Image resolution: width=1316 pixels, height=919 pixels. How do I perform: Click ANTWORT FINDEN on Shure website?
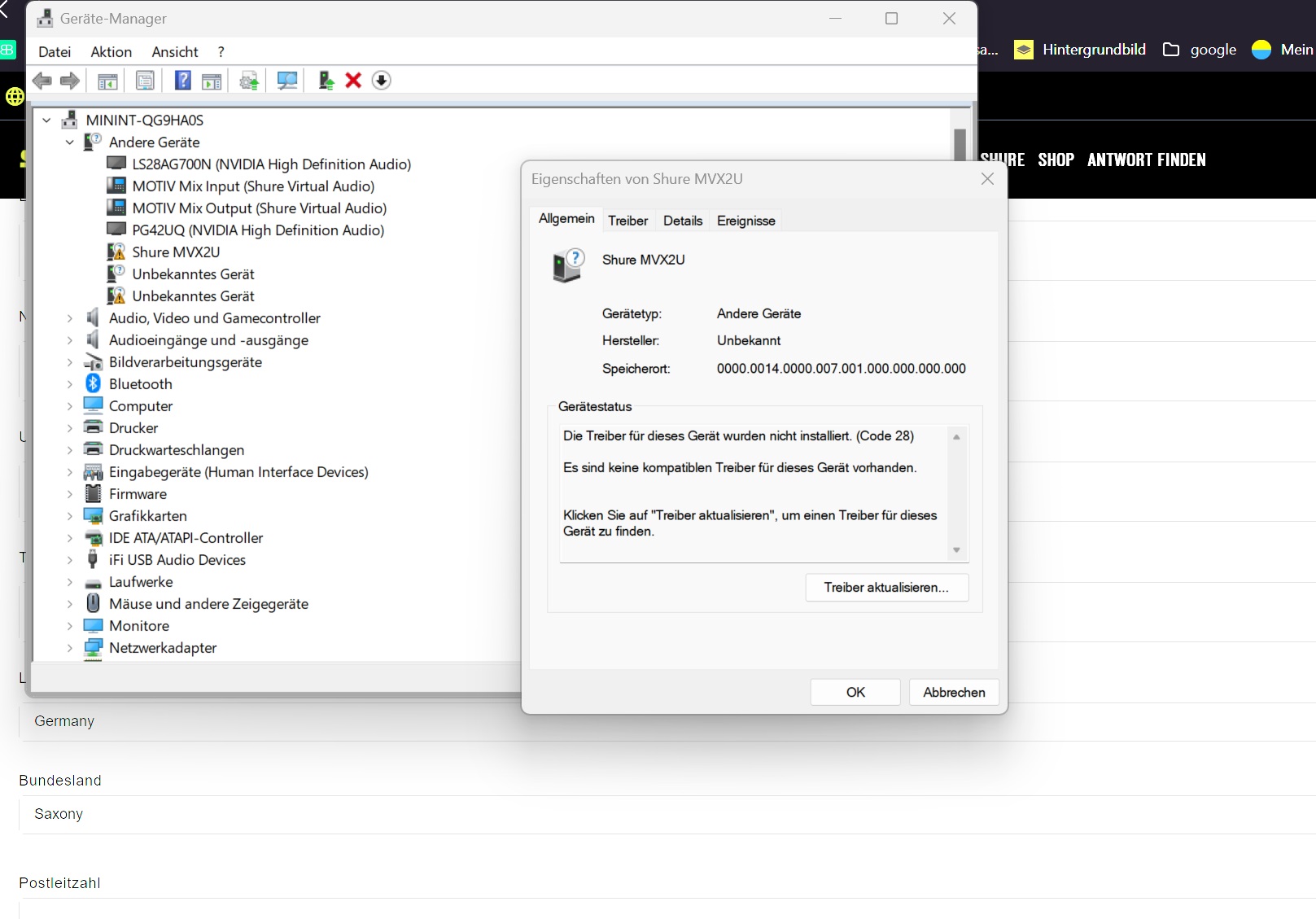1147,160
